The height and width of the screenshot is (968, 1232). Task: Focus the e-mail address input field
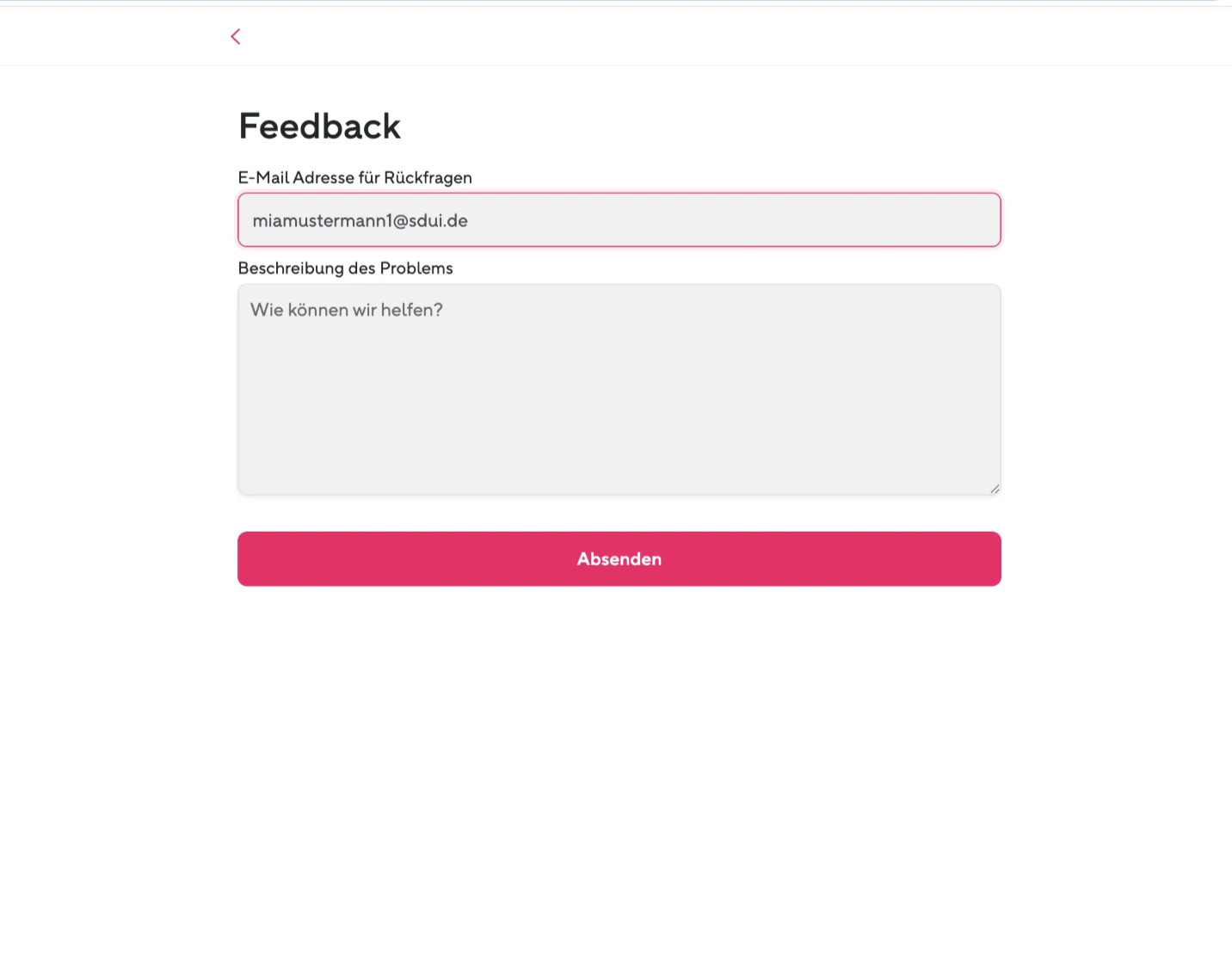[x=619, y=220]
